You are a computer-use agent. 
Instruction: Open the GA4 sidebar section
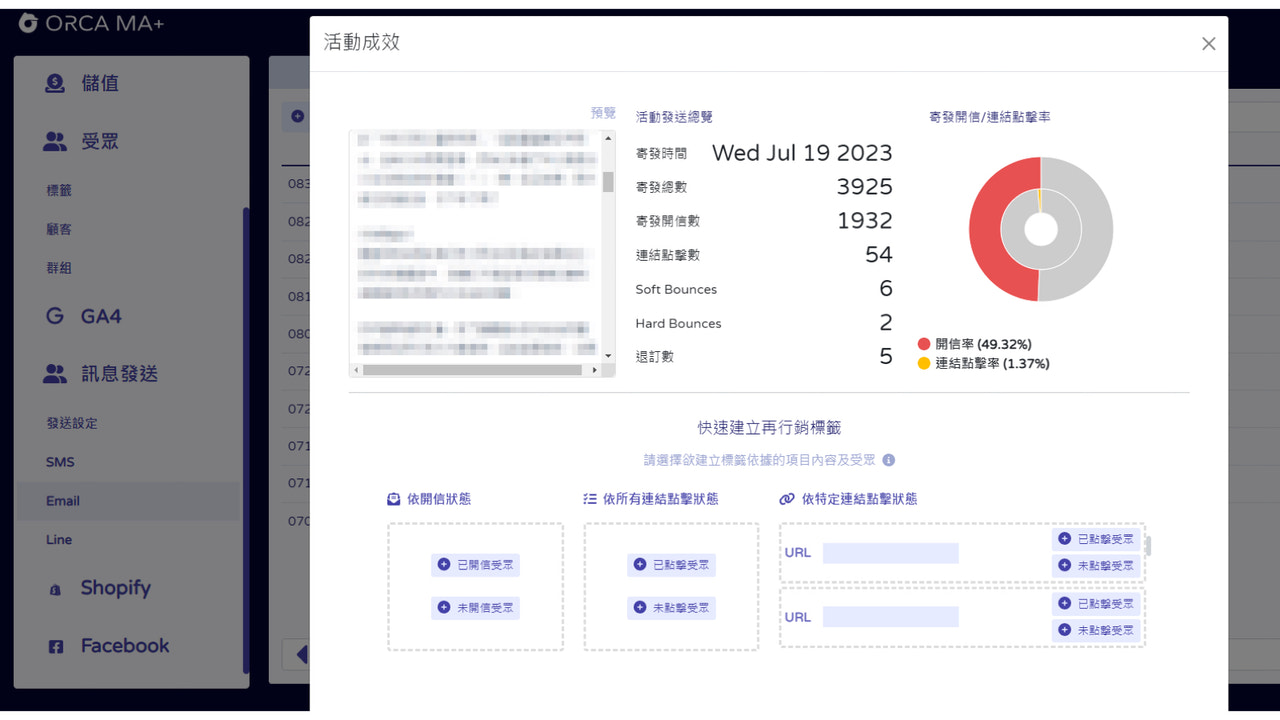[101, 316]
